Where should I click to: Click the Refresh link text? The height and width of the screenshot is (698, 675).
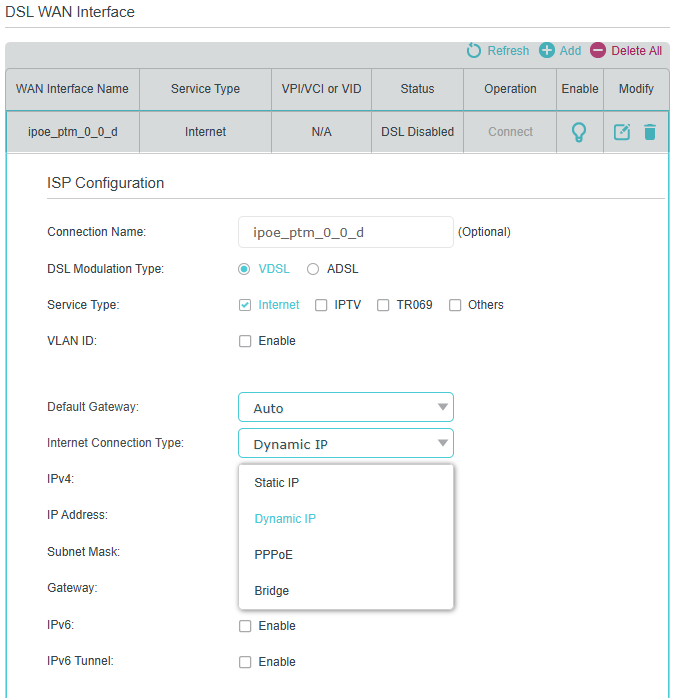(508, 51)
